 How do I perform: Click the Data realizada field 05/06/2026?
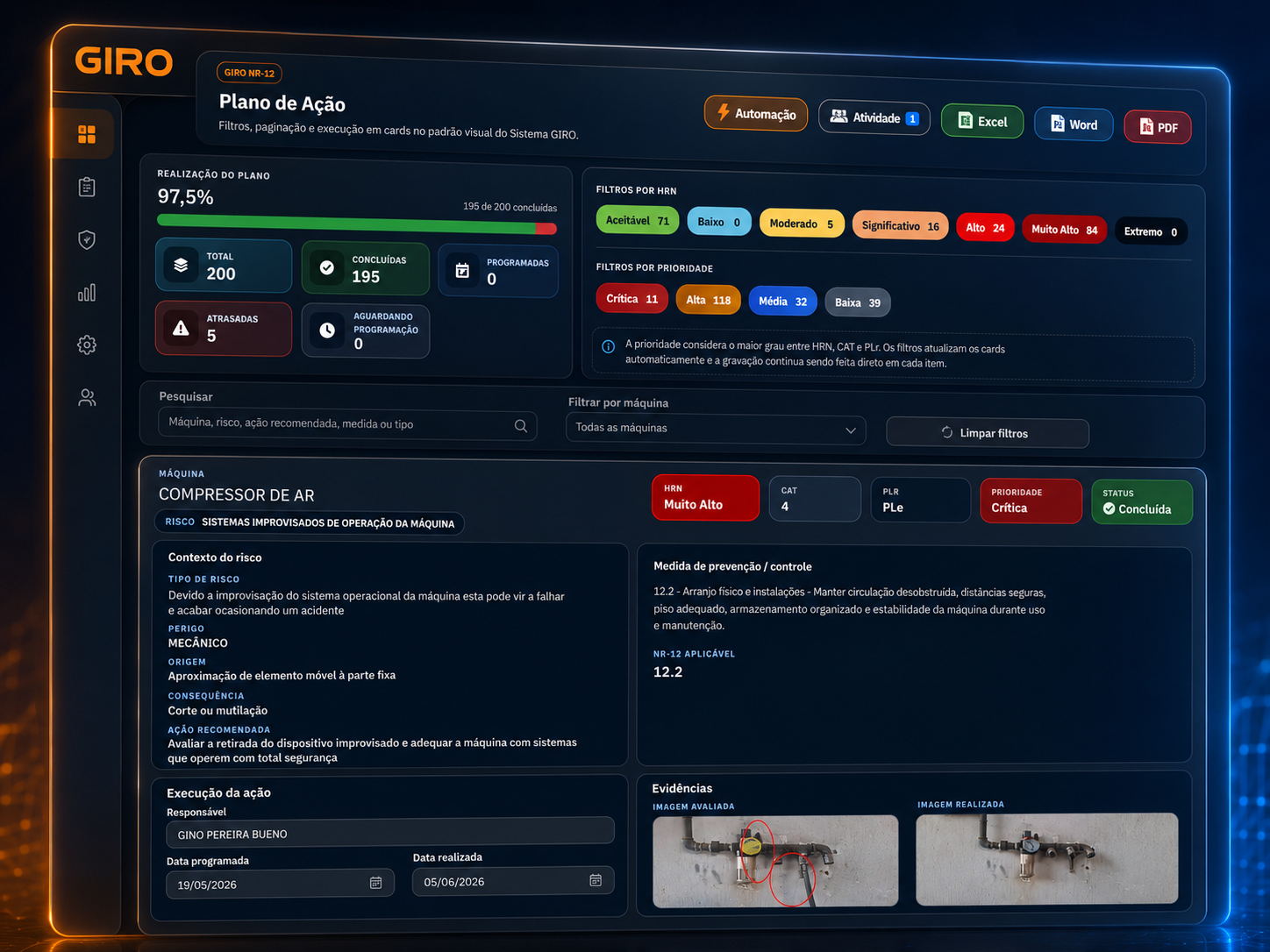(x=513, y=881)
